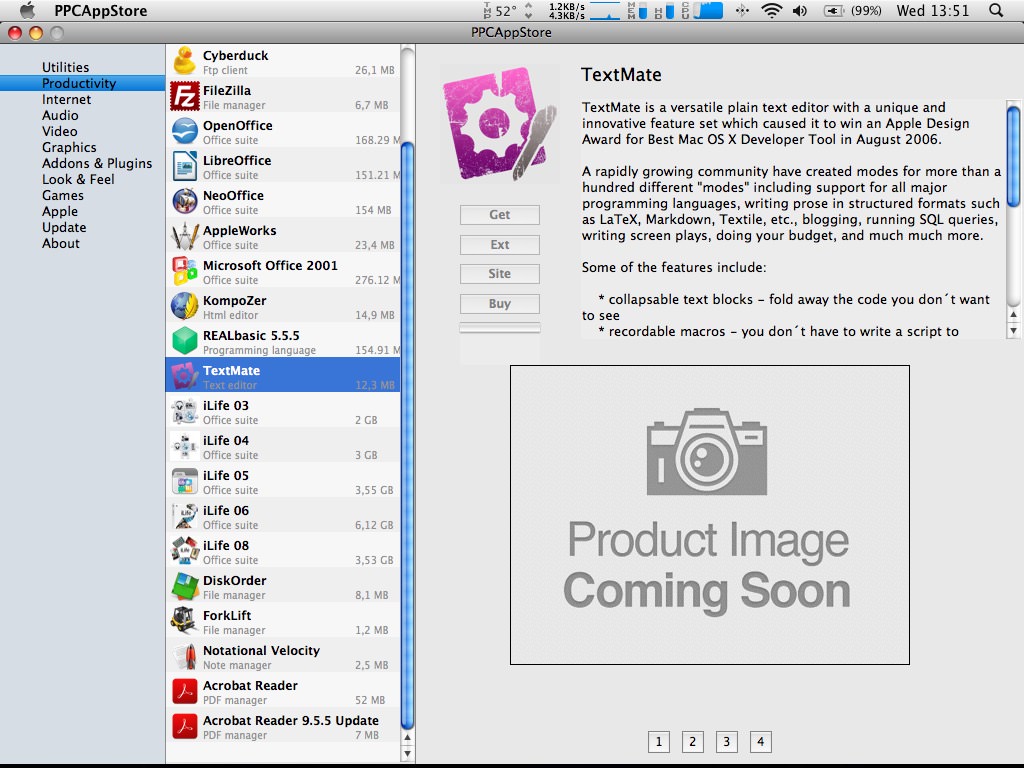
Task: Select the Internet category
Action: [x=67, y=99]
